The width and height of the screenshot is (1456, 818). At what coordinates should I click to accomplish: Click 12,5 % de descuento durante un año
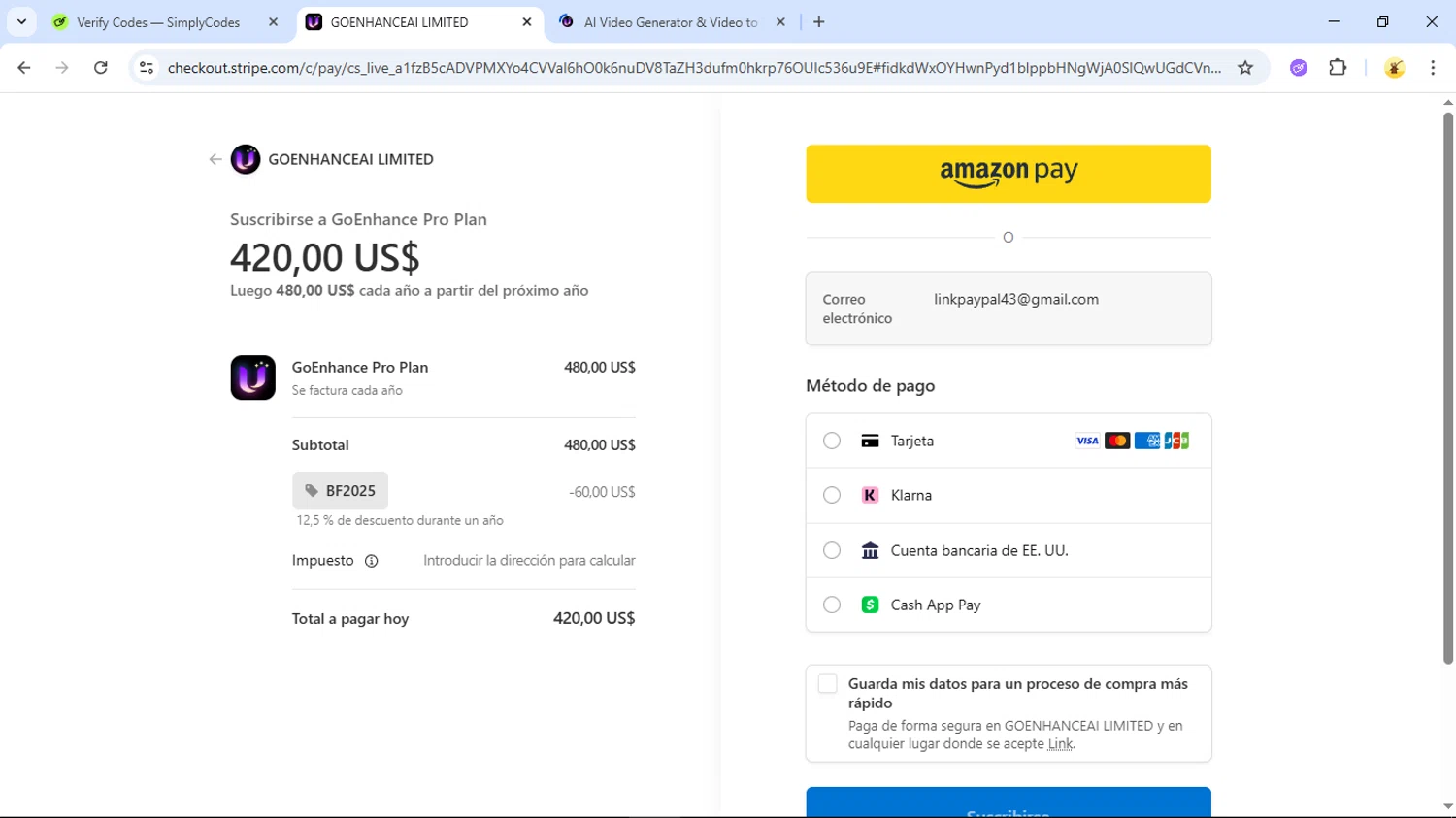tap(400, 521)
